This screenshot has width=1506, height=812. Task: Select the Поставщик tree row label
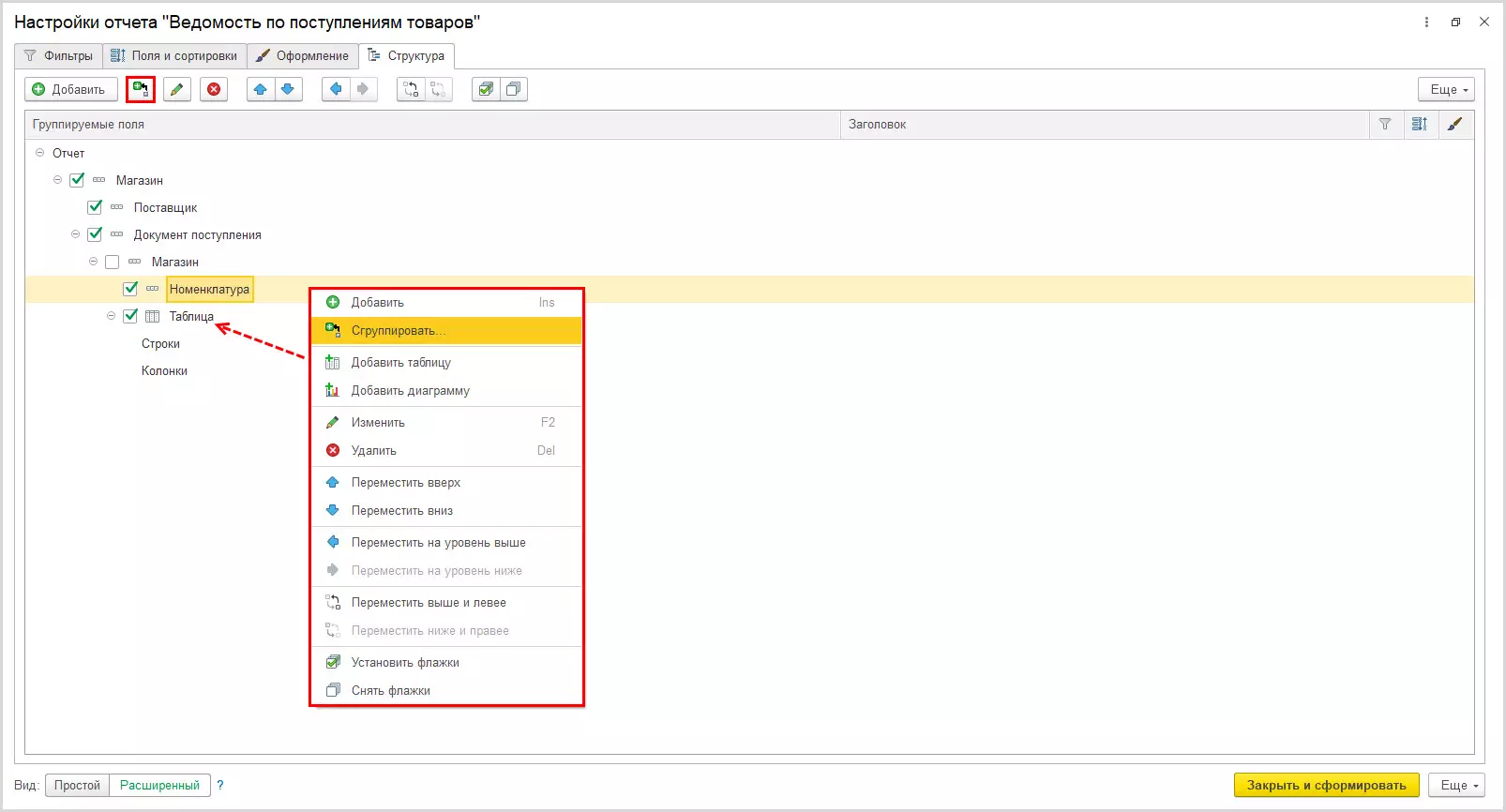coord(165,208)
